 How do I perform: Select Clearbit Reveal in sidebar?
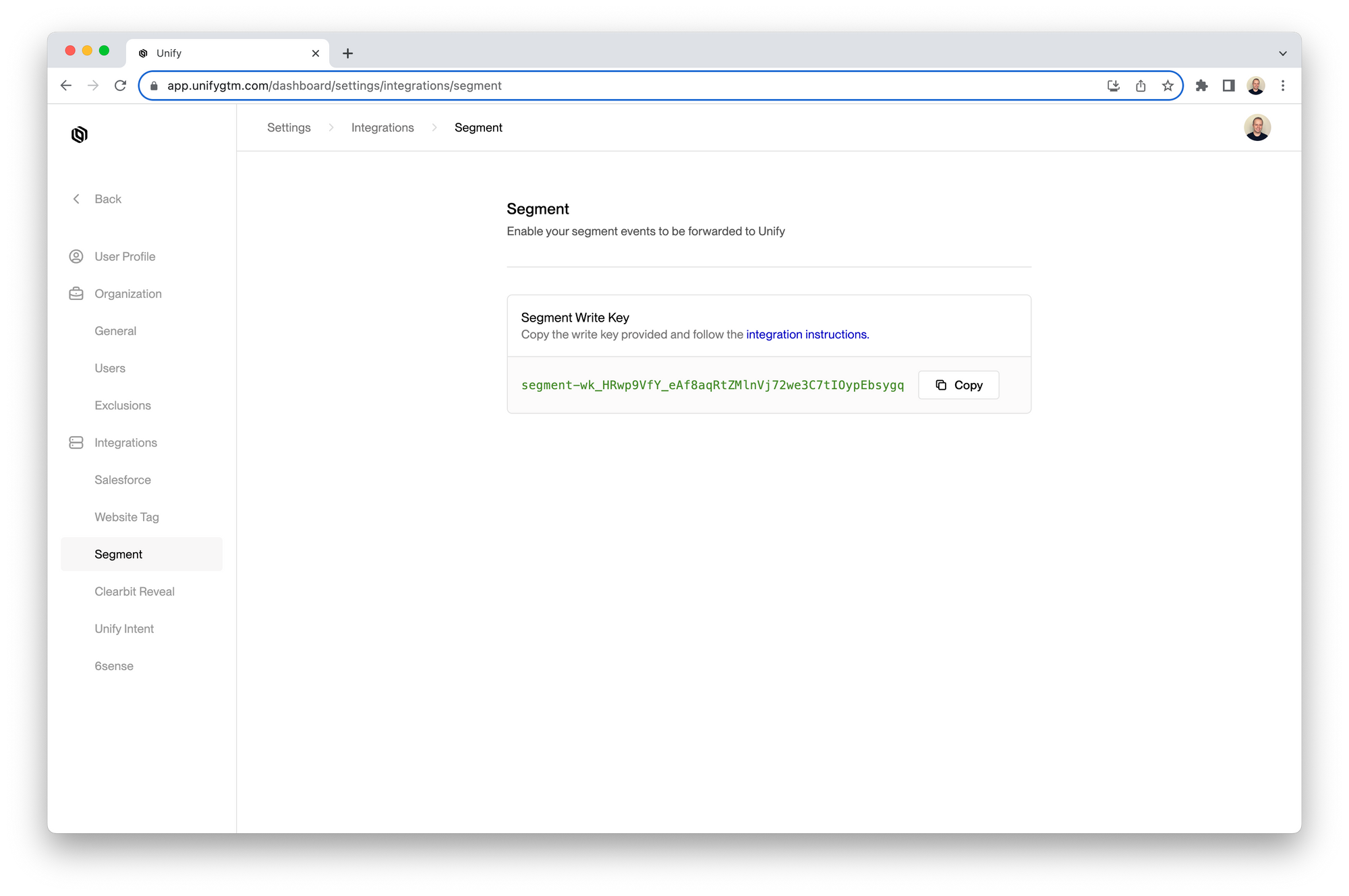click(x=134, y=591)
